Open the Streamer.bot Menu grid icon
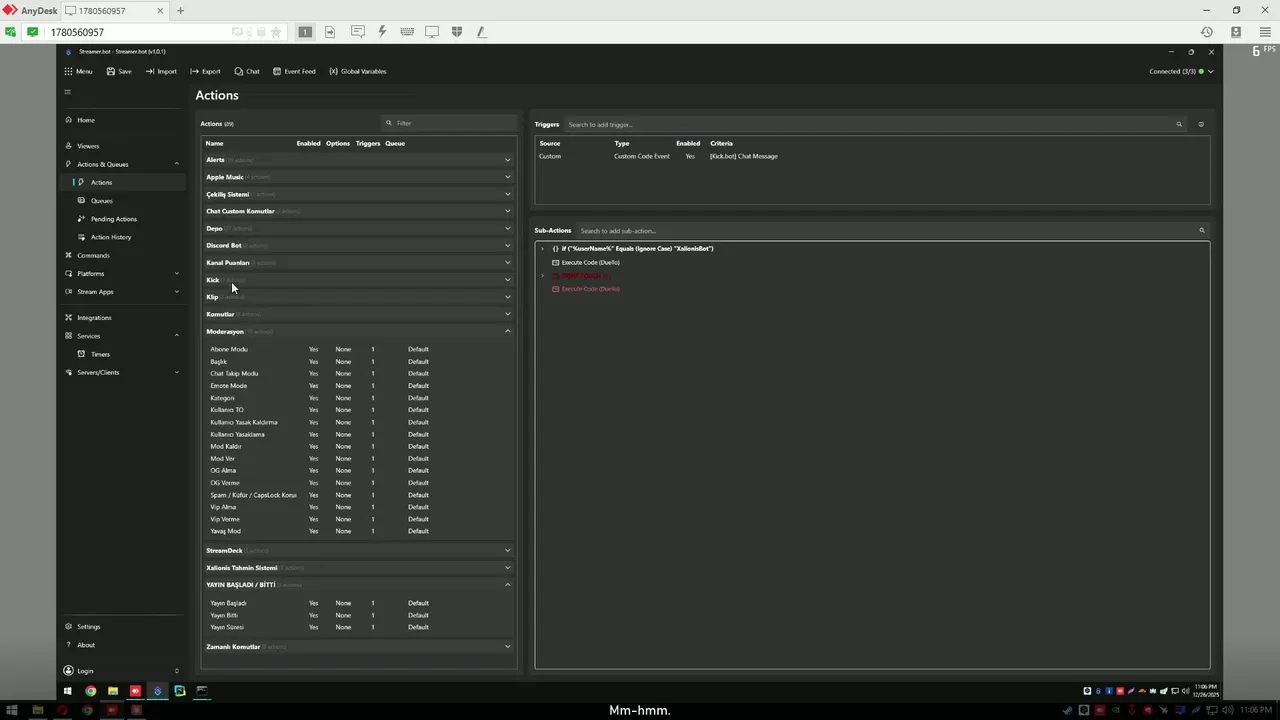The image size is (1280, 720). coord(69,71)
